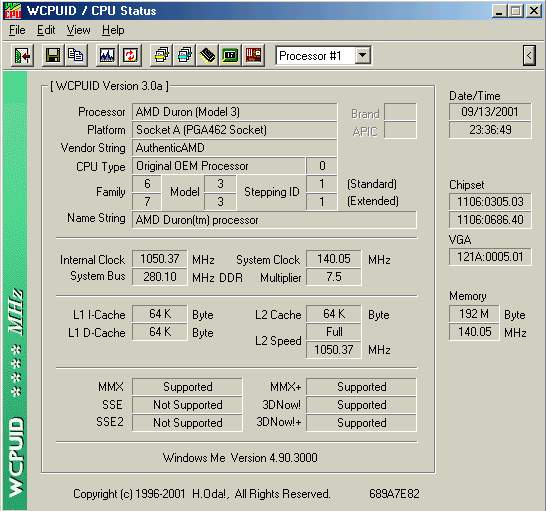This screenshot has height=511, width=546.
Task: Click the 689A7E82 code at the bottom
Action: (394, 494)
